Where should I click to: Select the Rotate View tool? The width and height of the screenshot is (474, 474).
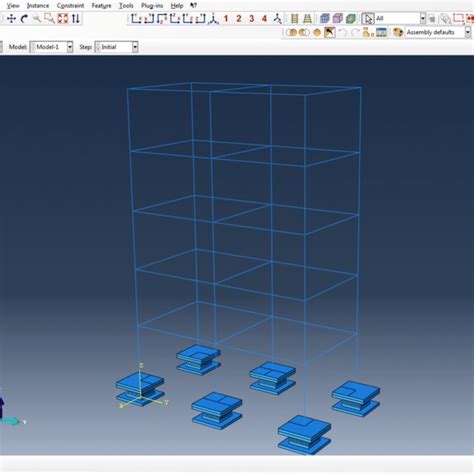click(24, 19)
